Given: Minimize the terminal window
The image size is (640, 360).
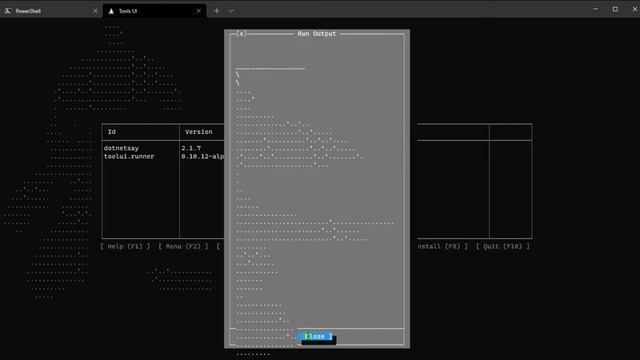Looking at the screenshot, I should click(x=596, y=9).
